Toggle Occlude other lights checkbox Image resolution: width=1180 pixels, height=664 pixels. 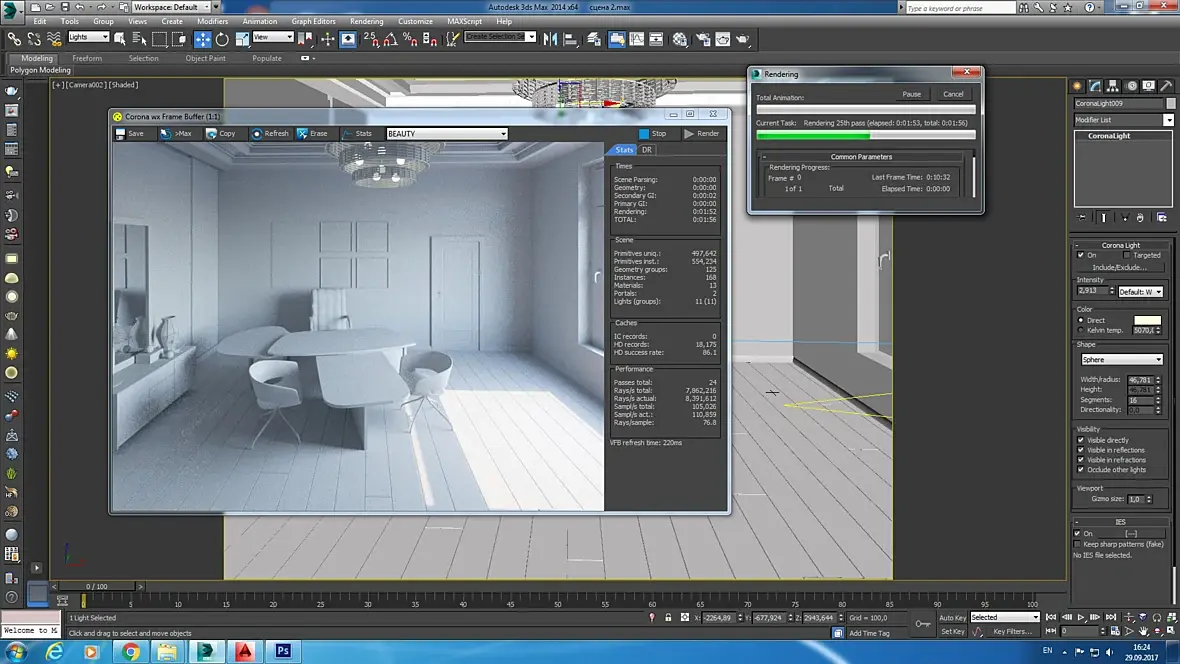[1081, 470]
